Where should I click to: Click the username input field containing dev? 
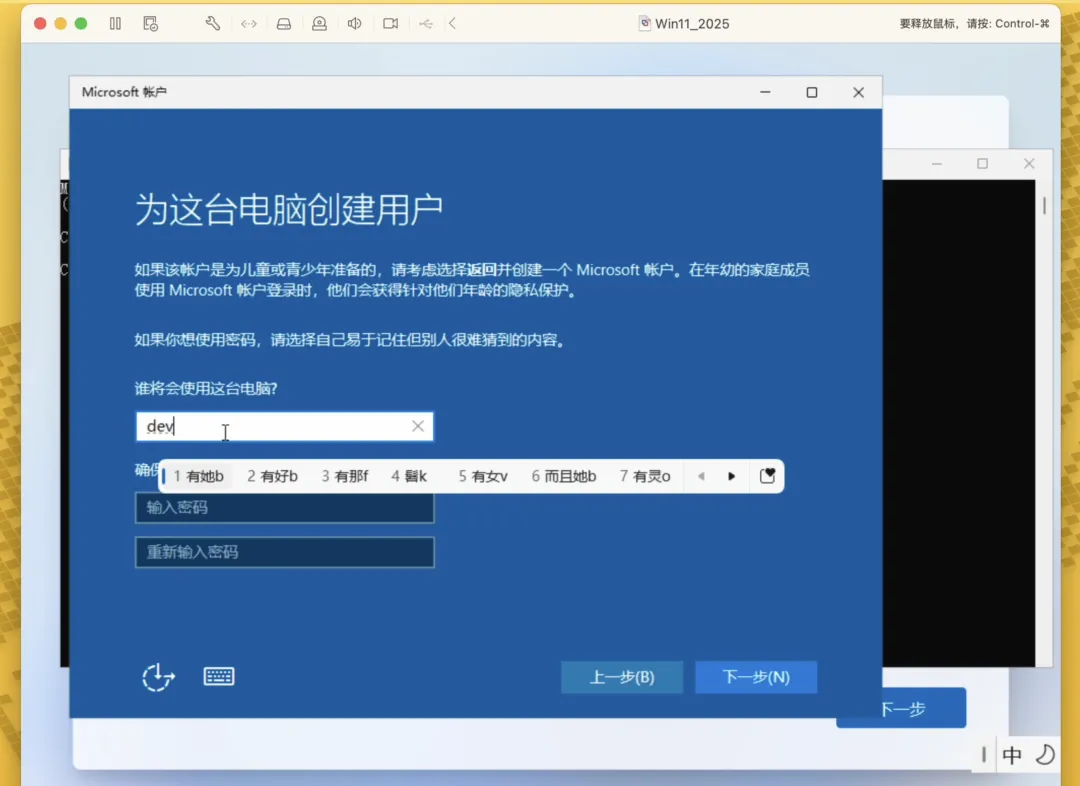tap(284, 426)
